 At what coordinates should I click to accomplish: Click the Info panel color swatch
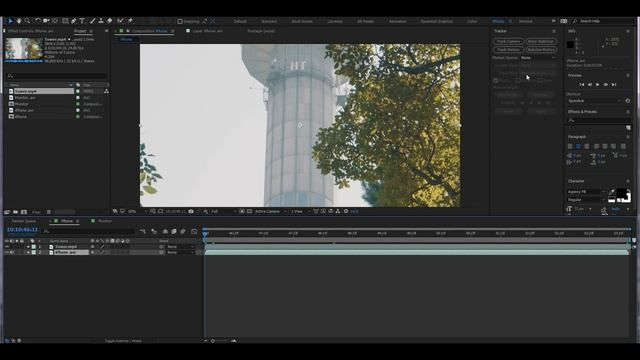(570, 45)
